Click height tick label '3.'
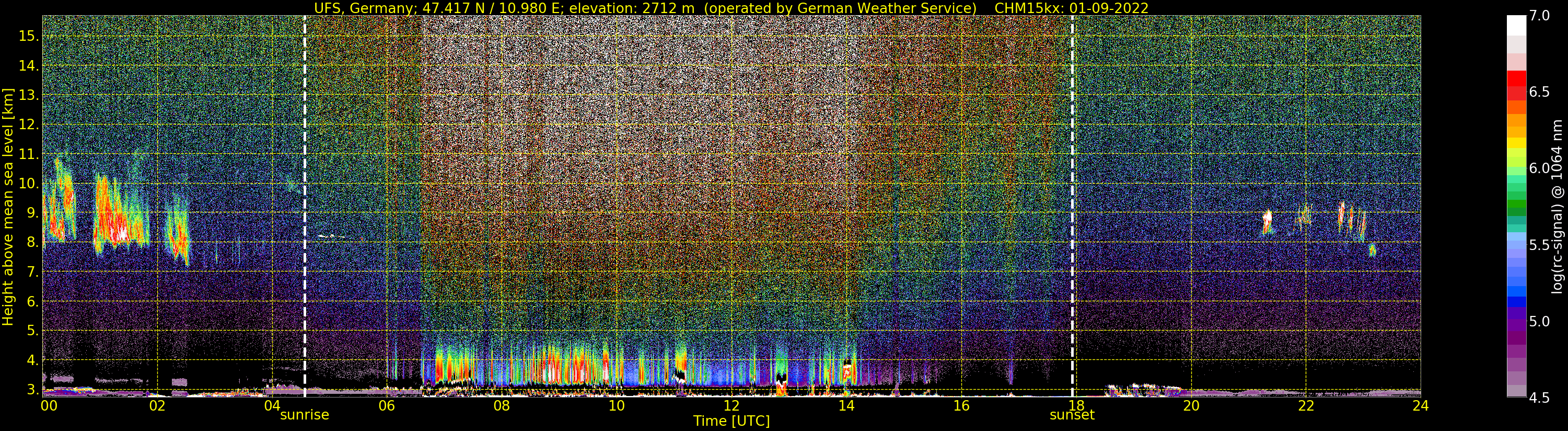This screenshot has height=431, width=1568. pyautogui.click(x=33, y=390)
